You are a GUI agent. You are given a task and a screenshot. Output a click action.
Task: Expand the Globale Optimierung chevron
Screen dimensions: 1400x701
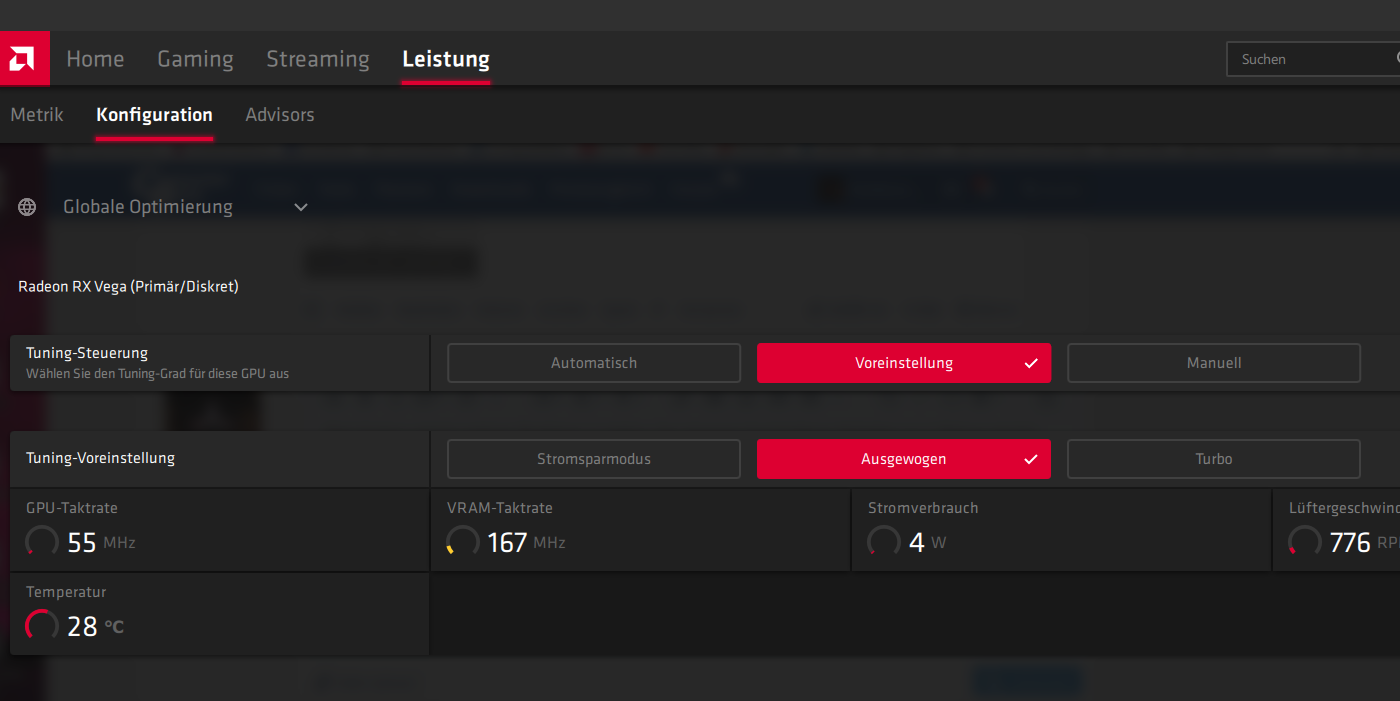pyautogui.click(x=301, y=207)
